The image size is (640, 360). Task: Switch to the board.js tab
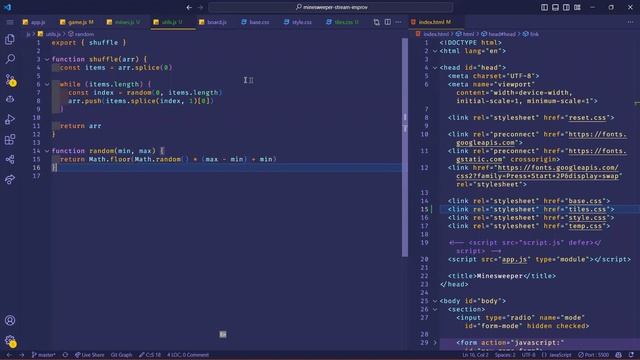click(x=212, y=22)
